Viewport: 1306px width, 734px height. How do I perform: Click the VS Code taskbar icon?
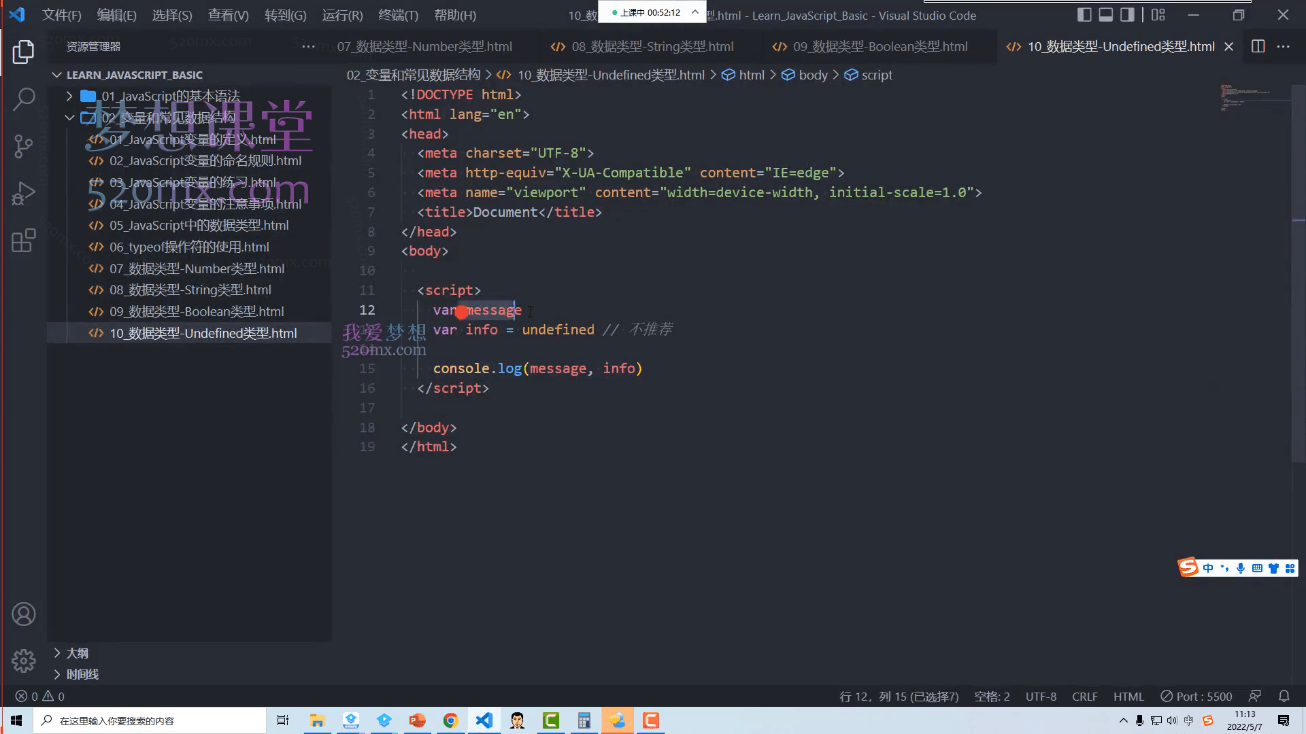click(x=484, y=720)
